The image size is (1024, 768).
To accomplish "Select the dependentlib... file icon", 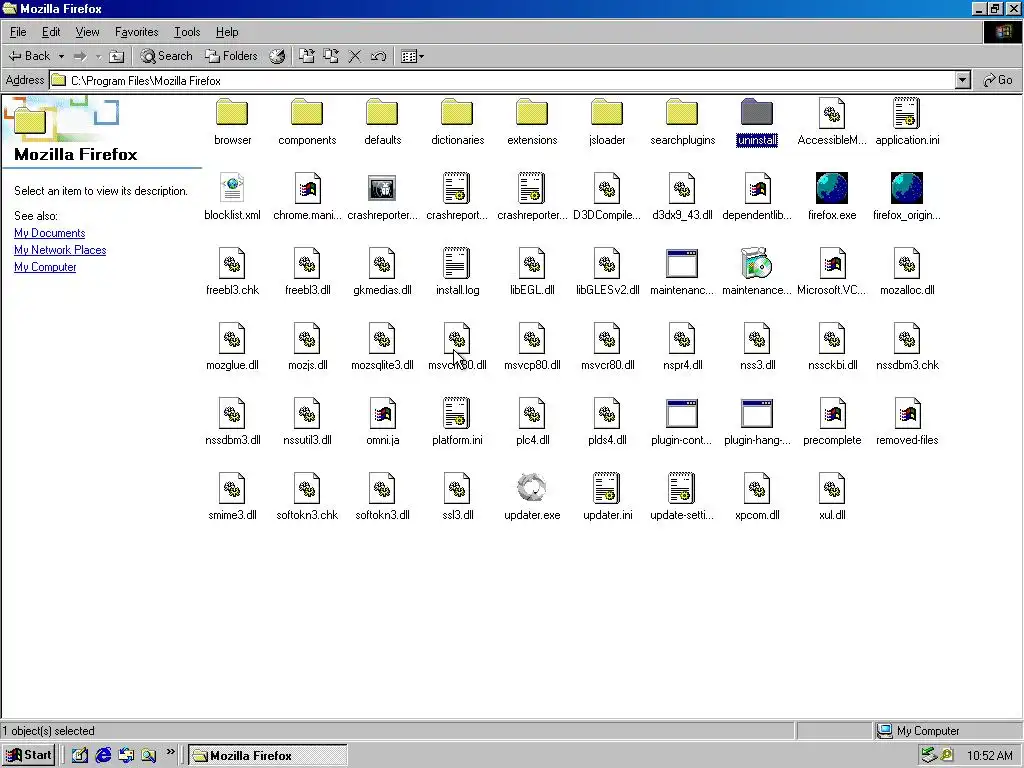I will point(757,188).
